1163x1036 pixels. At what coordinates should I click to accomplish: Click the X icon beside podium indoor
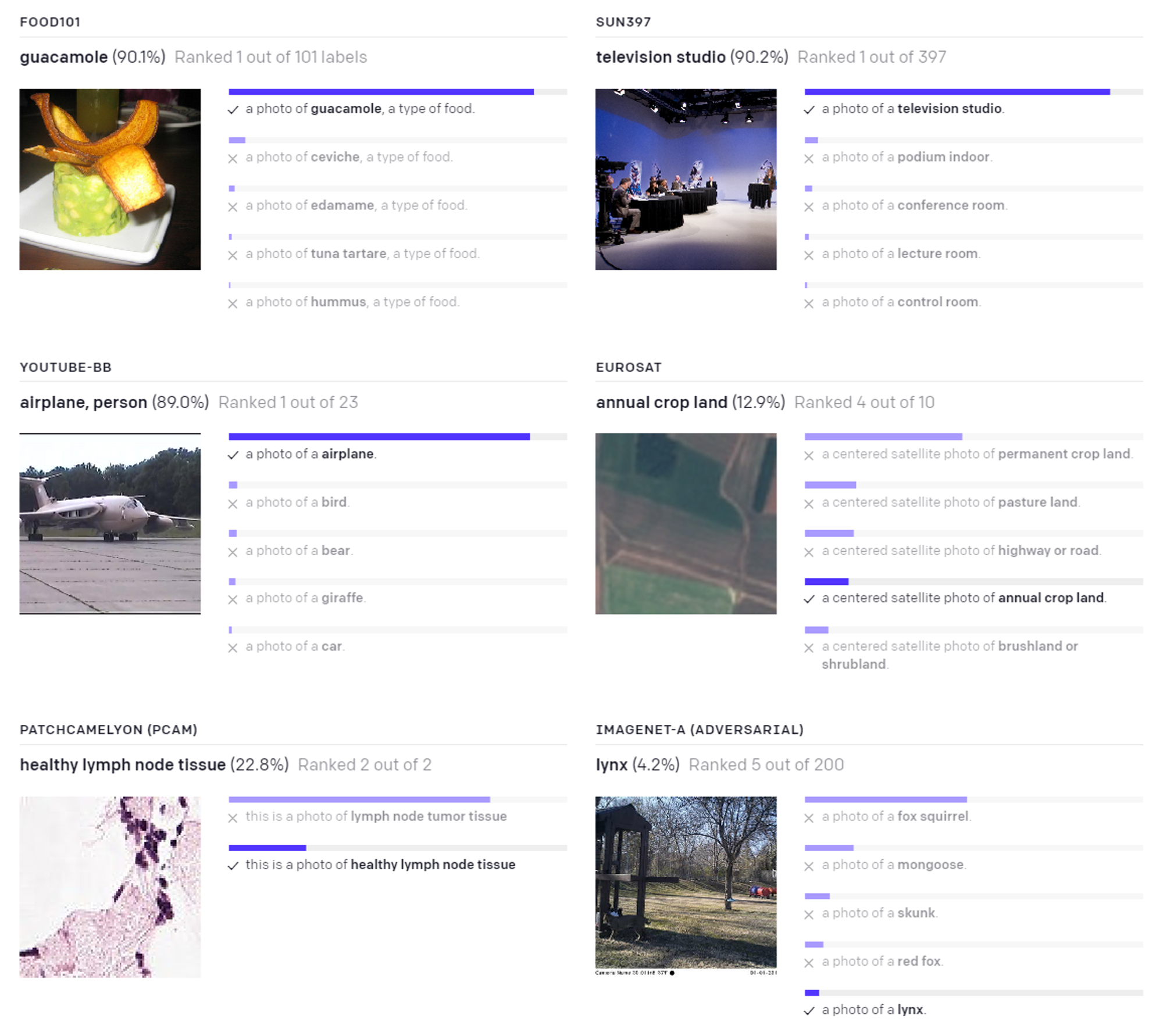[809, 159]
